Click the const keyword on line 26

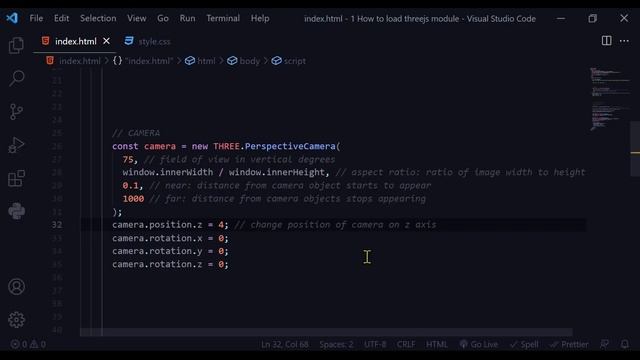click(125, 146)
